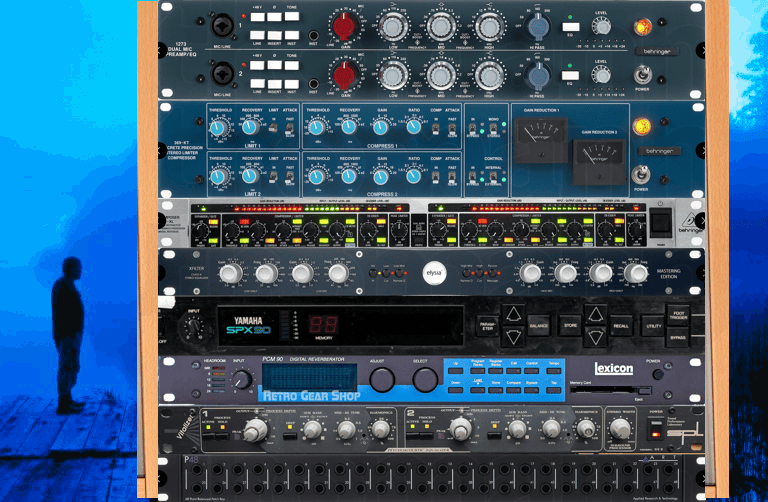The image size is (768, 502).
Task: Click the STEREO WIDTH knob on SPL Vitalizer
Action: coord(621,429)
